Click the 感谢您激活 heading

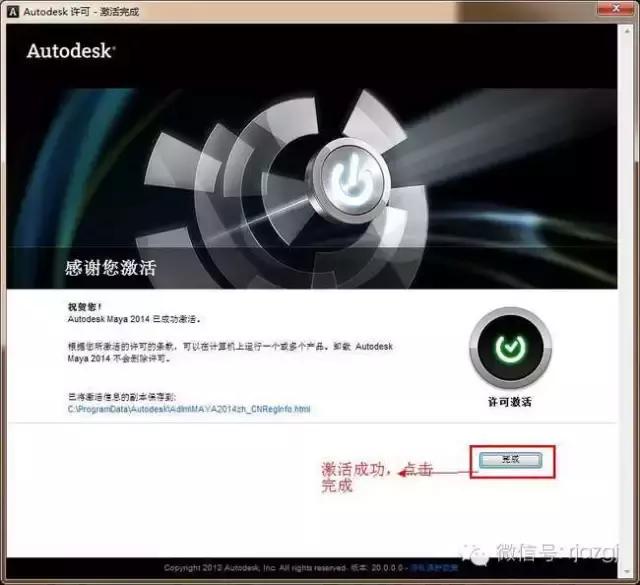pyautogui.click(x=111, y=268)
